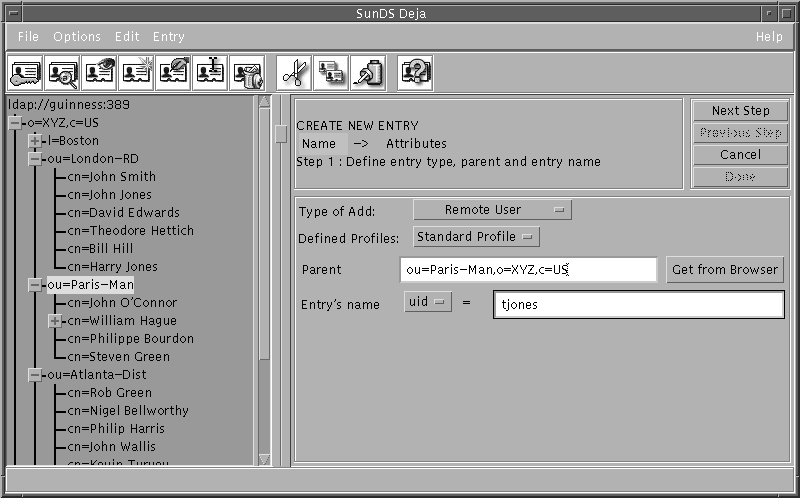This screenshot has height=498, width=800.
Task: Click the greyed Done button
Action: (740, 177)
